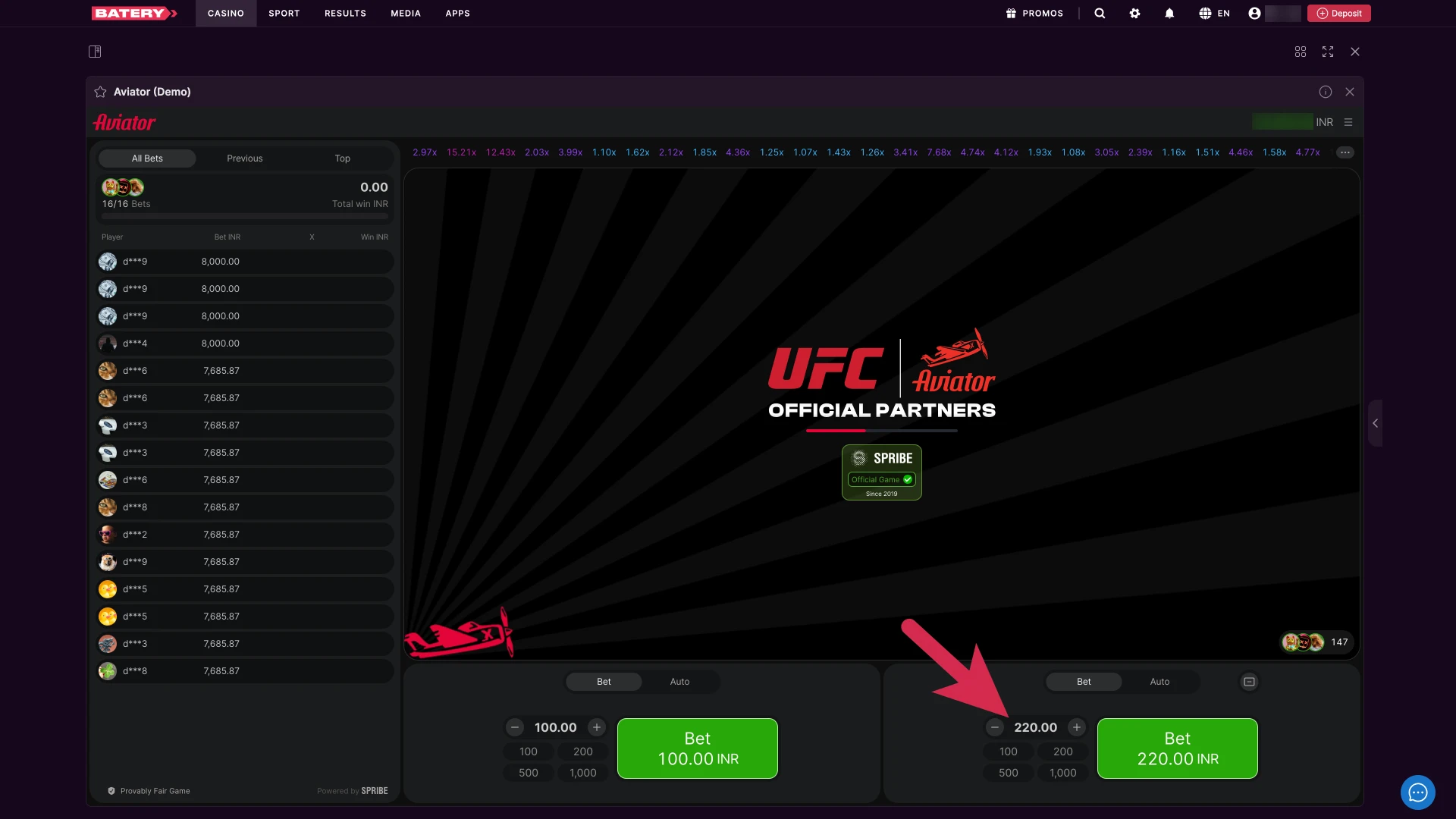Image resolution: width=1456 pixels, height=819 pixels.
Task: Open the notifications bell
Action: [1169, 13]
